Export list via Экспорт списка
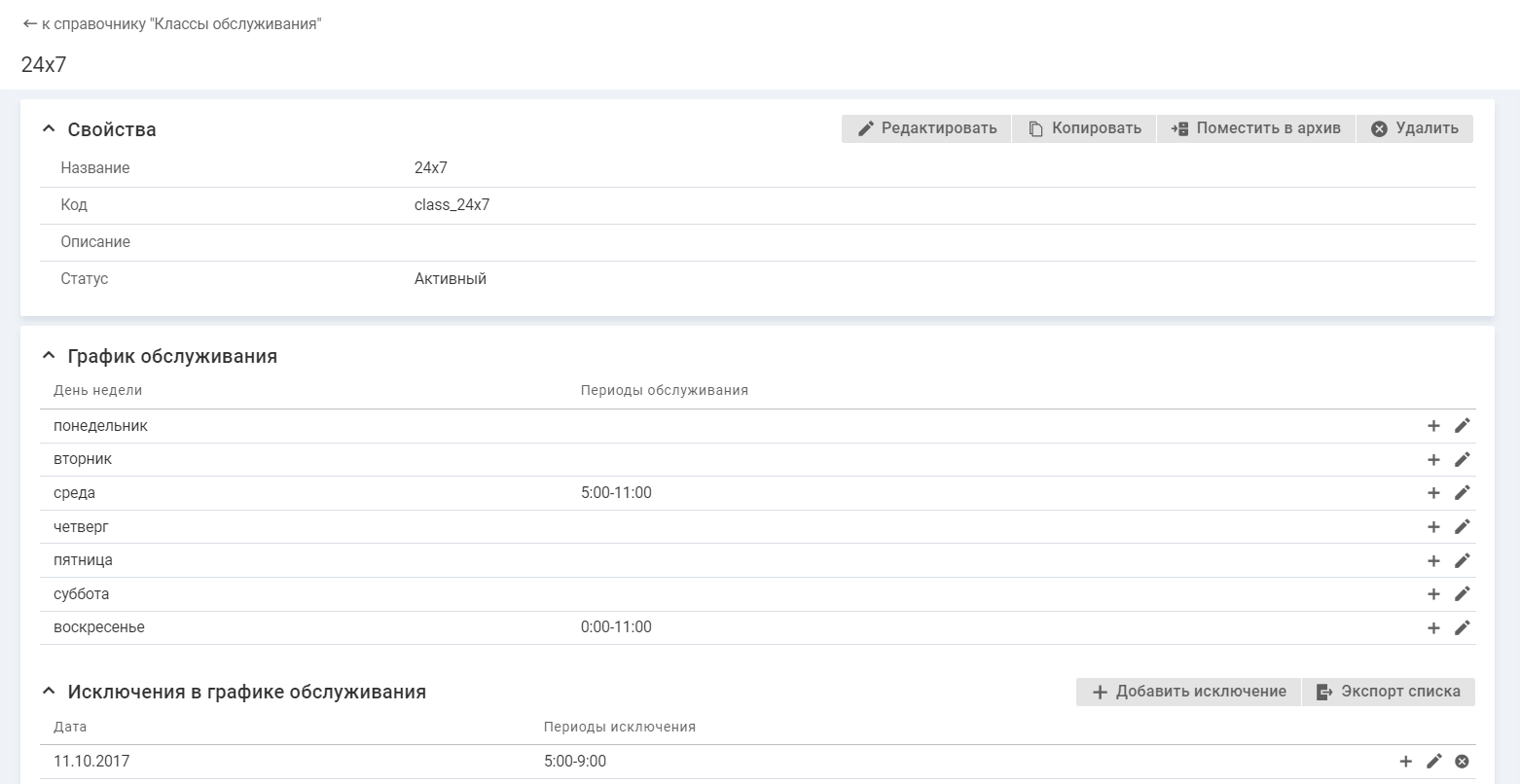The width and height of the screenshot is (1520, 784). 1388,692
